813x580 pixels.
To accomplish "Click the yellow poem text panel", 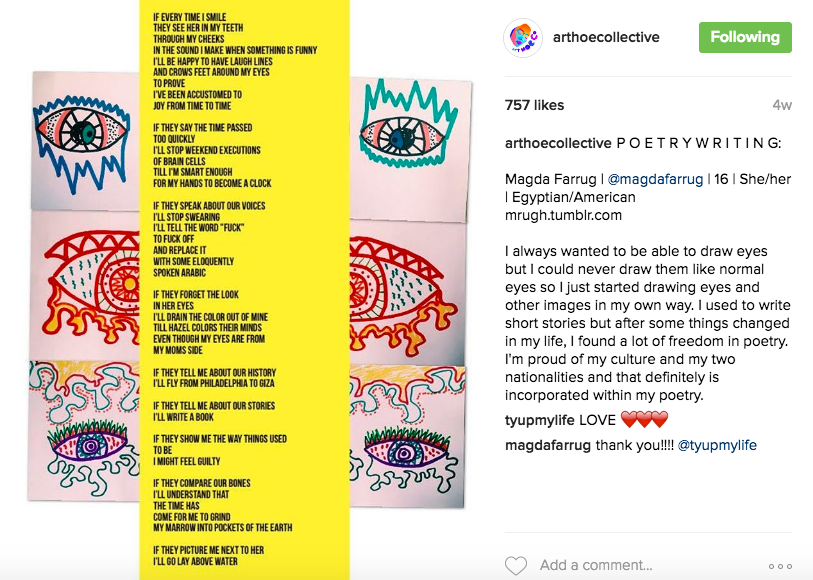I will (x=245, y=290).
